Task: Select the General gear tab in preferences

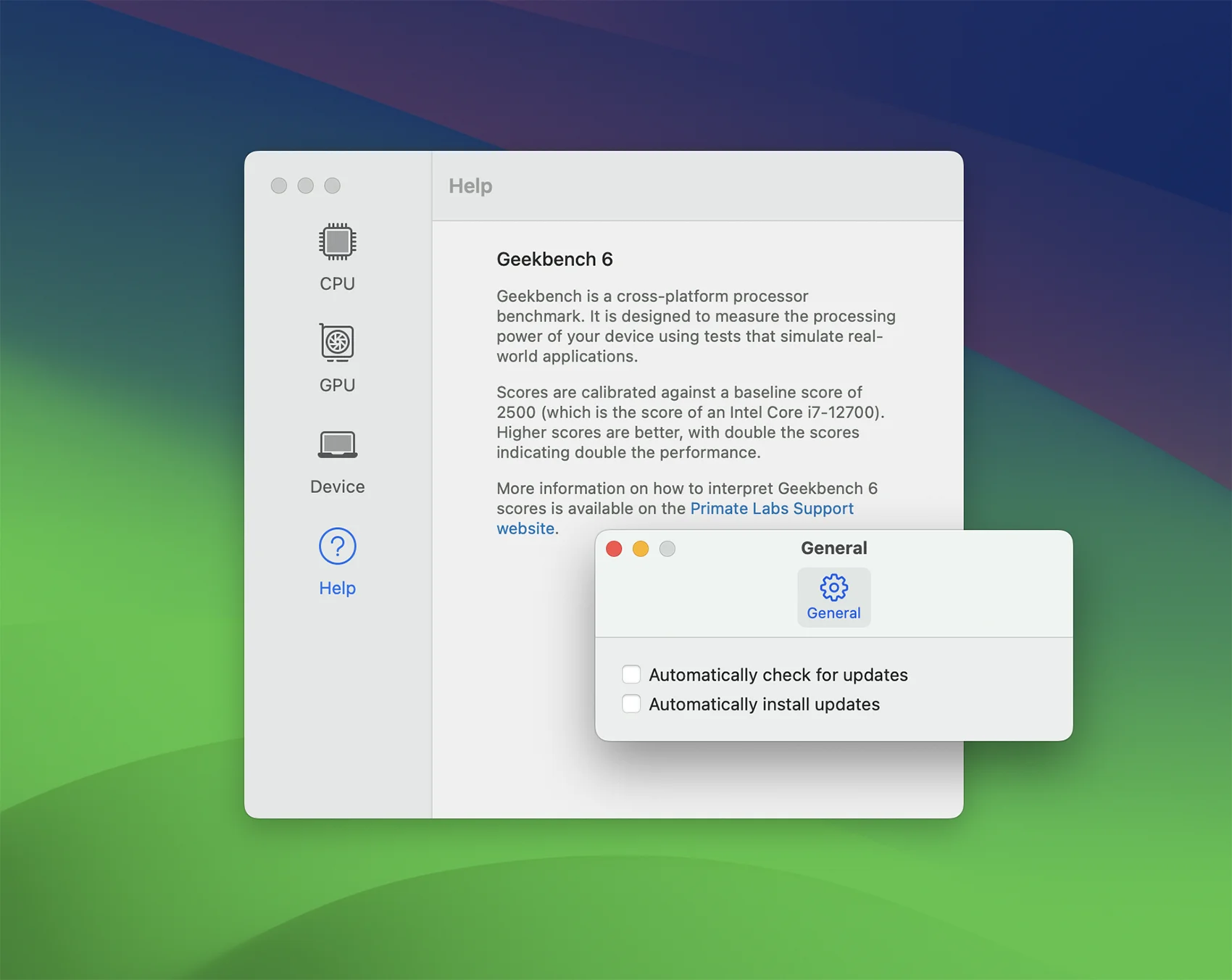Action: point(833,597)
